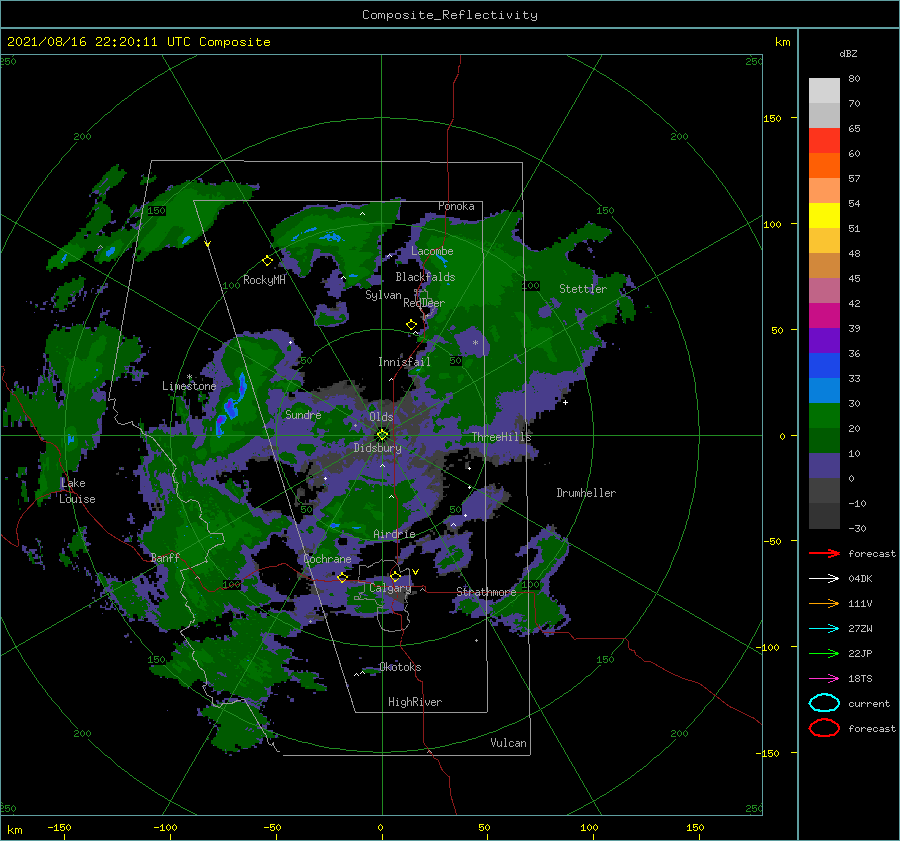Screen dimensions: 900x841
Task: Click the yellow diamond marker above RockyMH
Action: click(267, 261)
